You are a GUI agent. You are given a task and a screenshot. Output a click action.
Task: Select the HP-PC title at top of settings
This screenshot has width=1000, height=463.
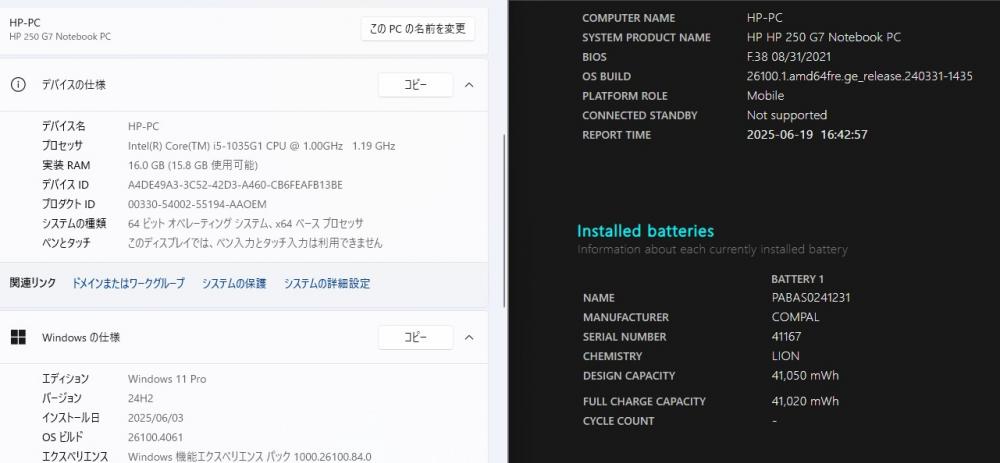(25, 22)
